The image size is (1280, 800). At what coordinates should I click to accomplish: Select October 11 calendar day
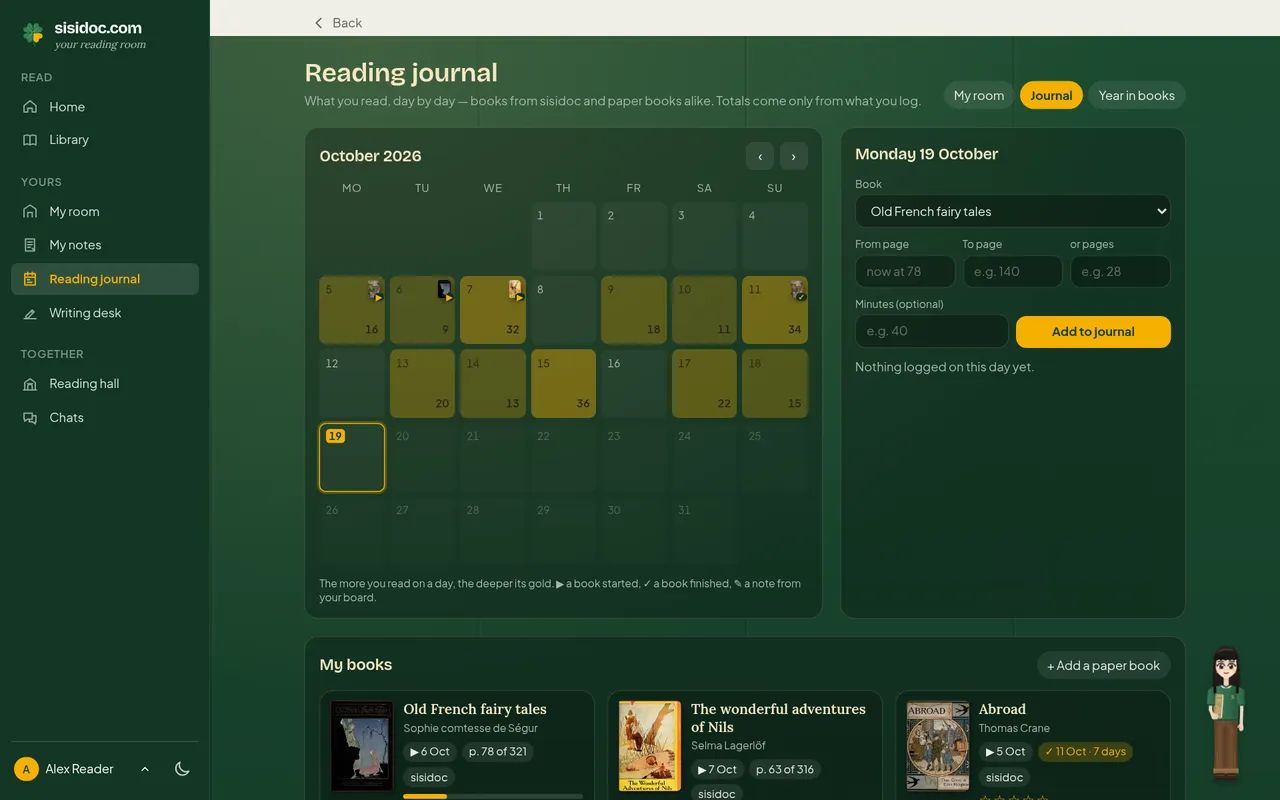coord(775,310)
